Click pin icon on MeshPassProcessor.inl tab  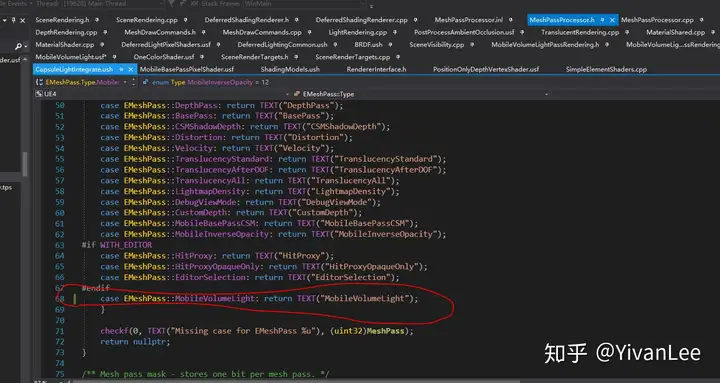(511, 20)
